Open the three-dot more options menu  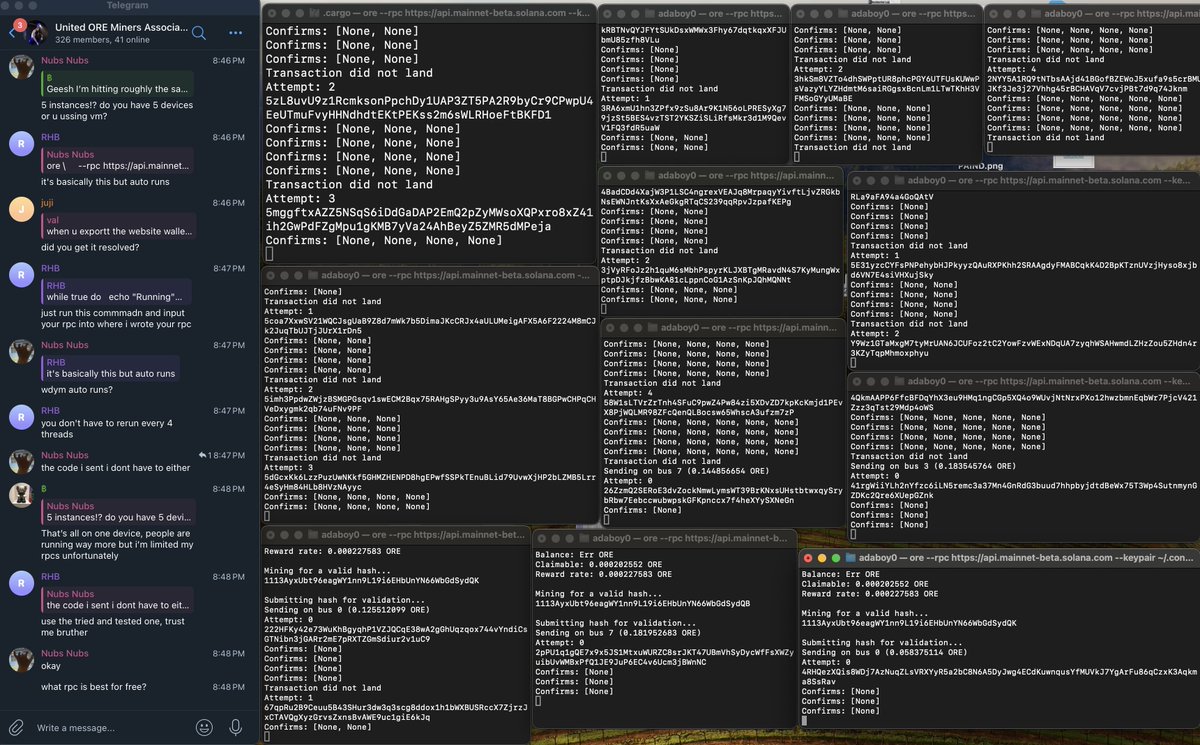click(x=236, y=32)
